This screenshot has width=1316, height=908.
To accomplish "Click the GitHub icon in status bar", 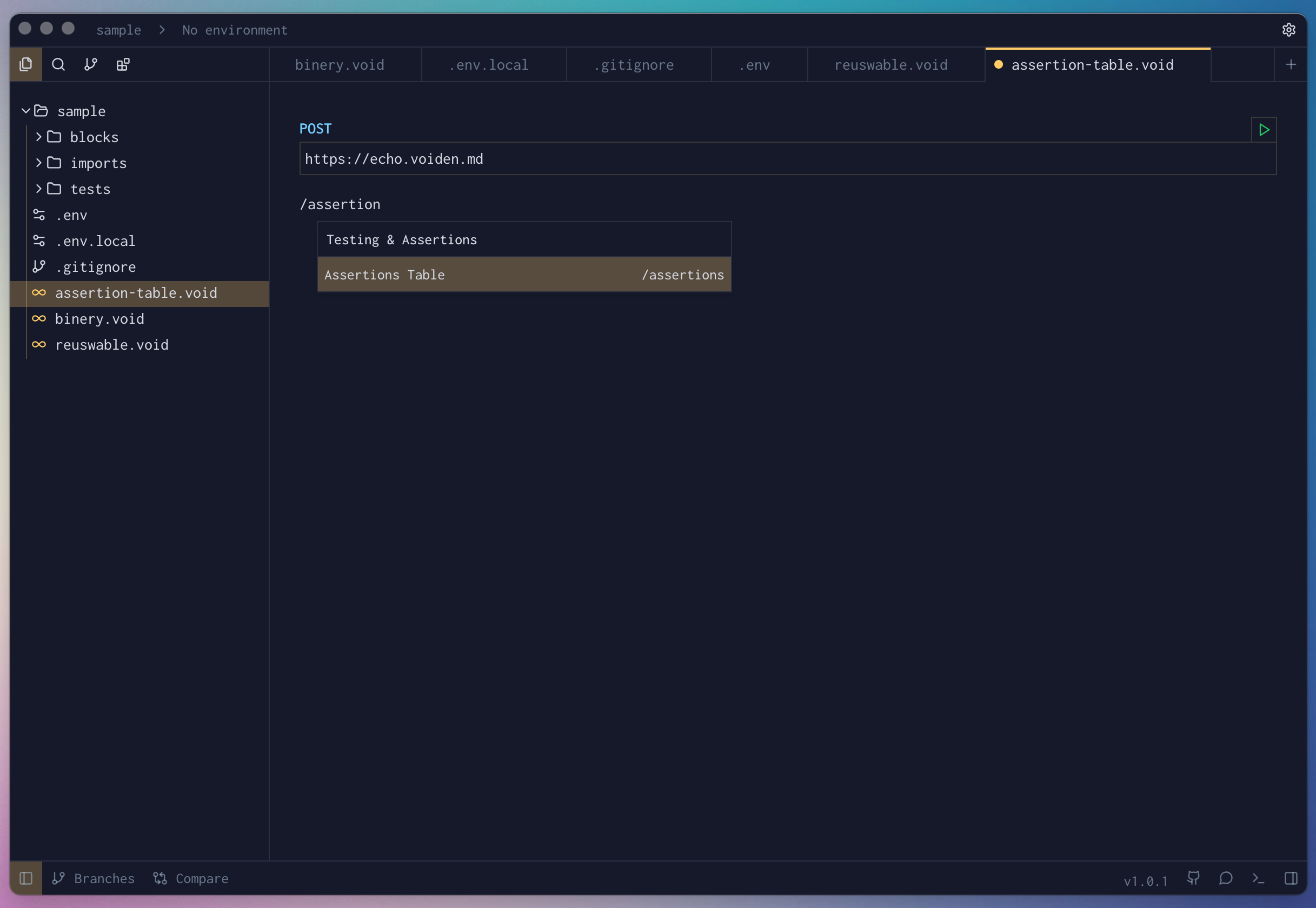I will coord(1194,878).
